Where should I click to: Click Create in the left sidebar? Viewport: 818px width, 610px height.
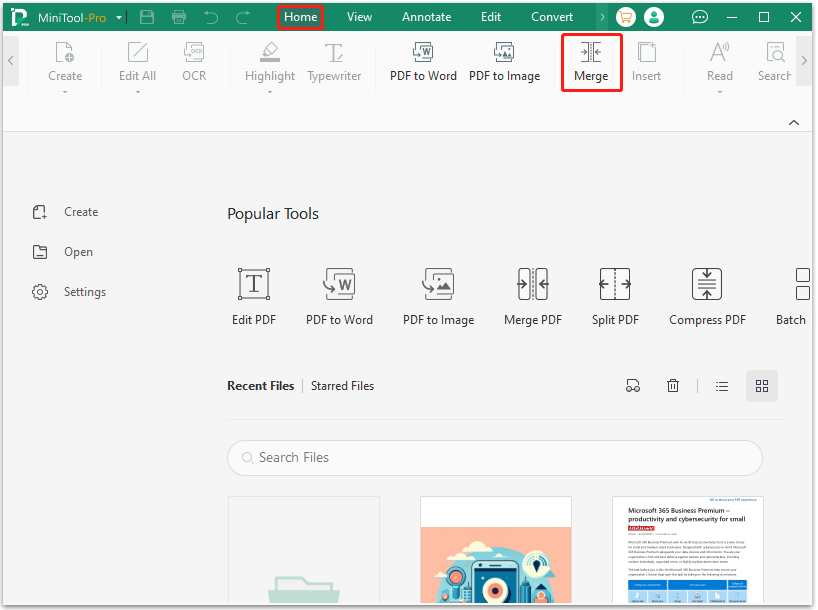click(x=65, y=212)
